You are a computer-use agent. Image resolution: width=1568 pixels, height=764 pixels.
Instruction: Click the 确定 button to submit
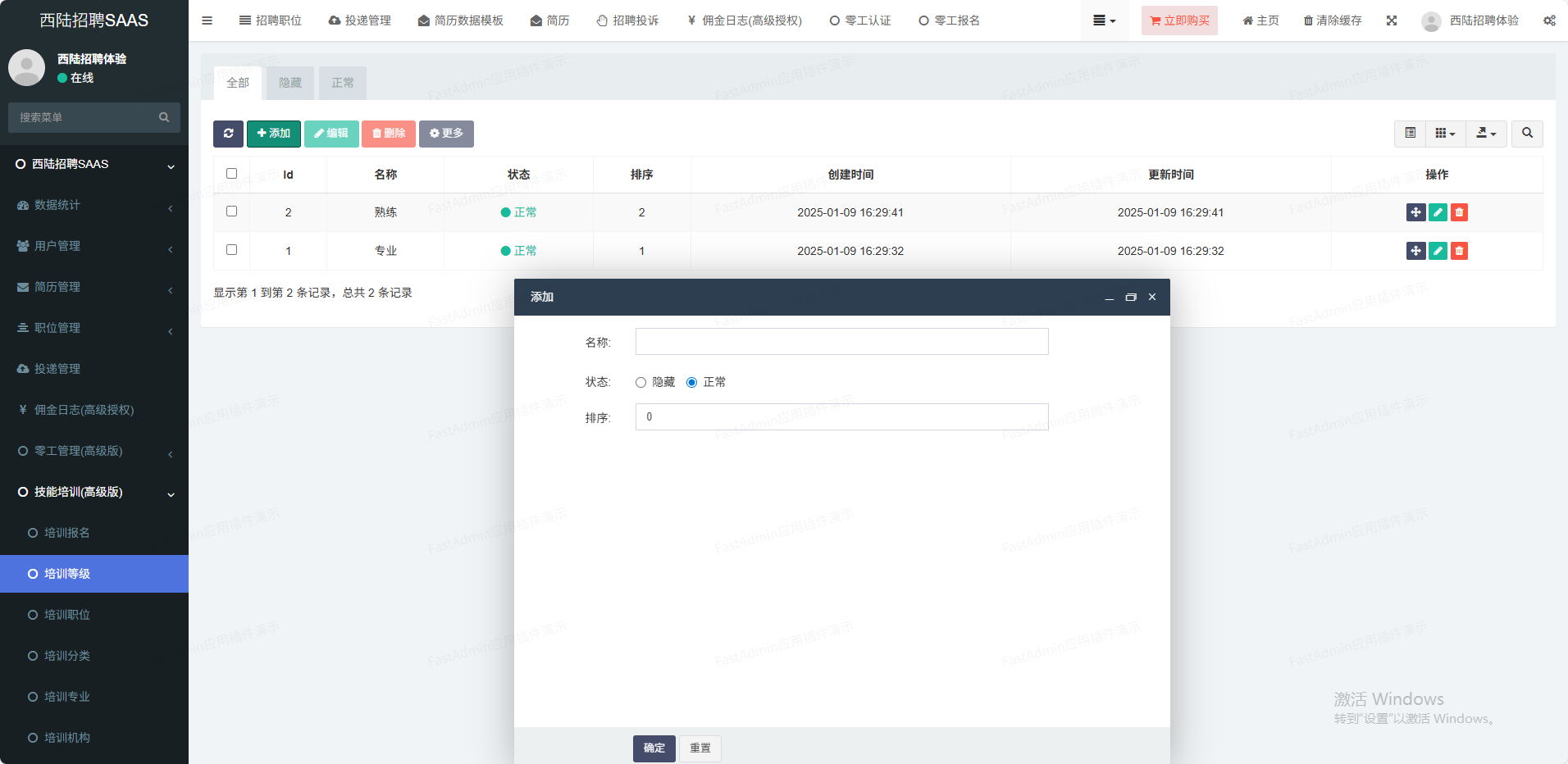point(654,748)
